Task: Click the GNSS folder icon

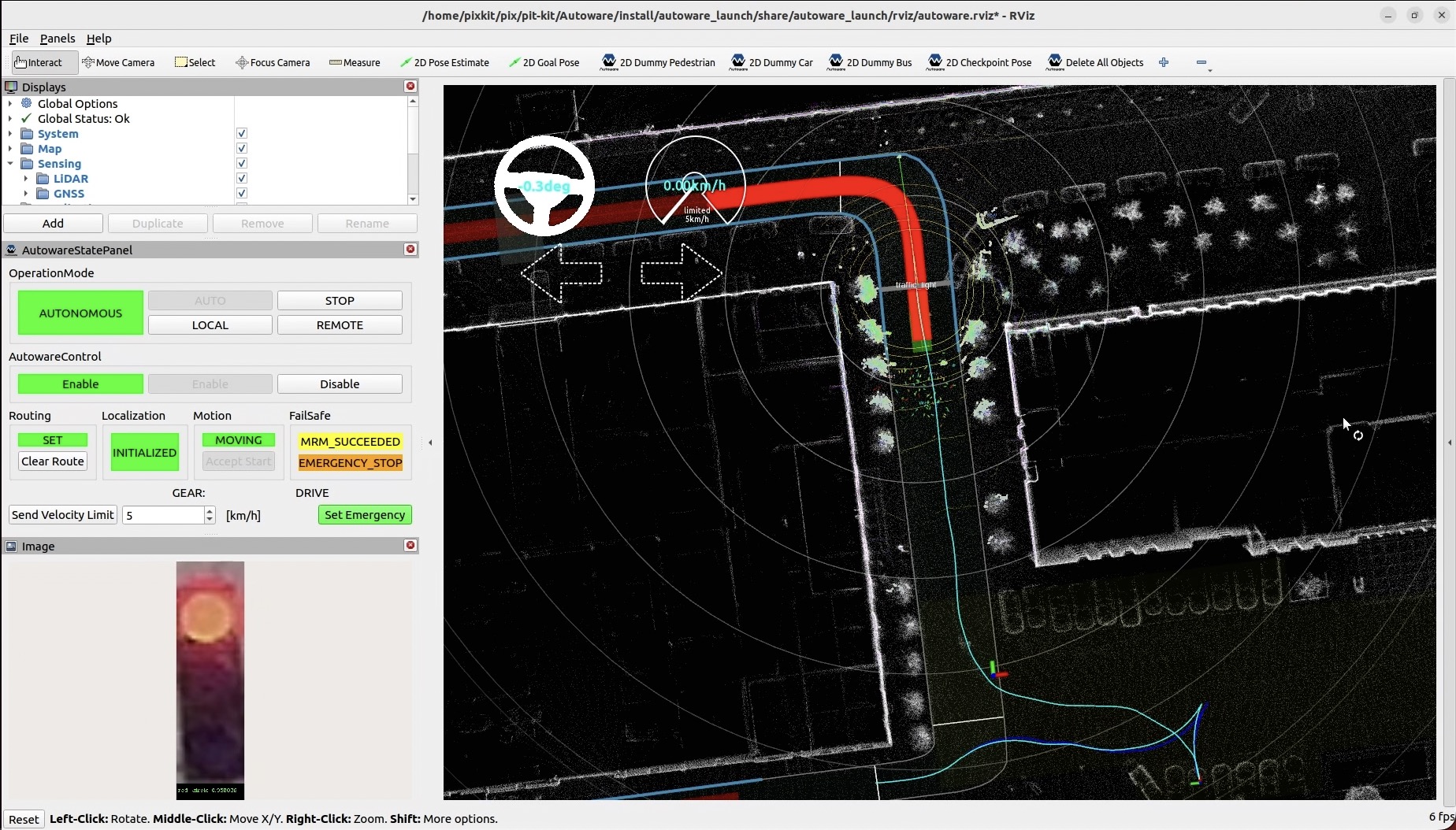Action: point(43,194)
